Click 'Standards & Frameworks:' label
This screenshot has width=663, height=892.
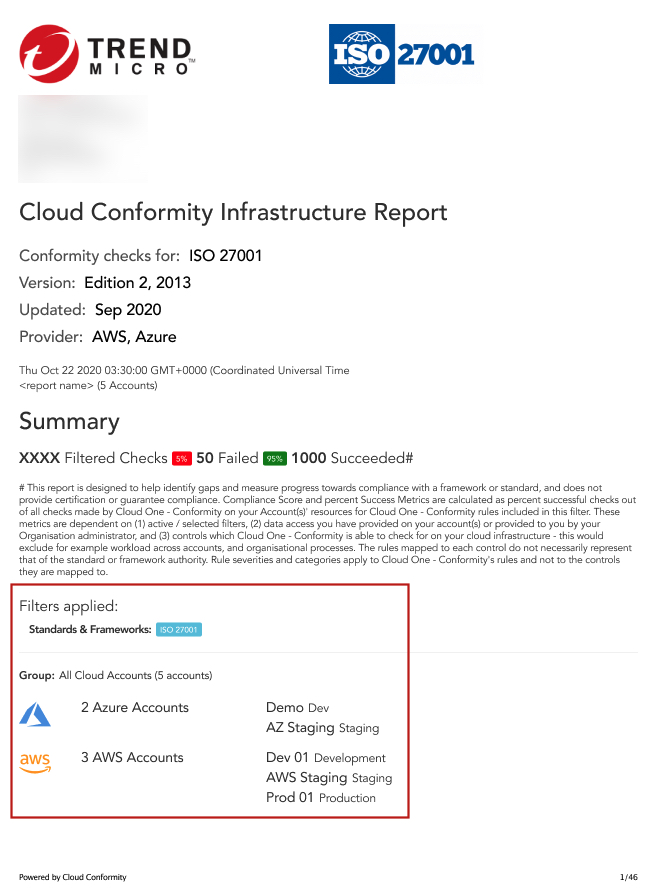[90, 629]
